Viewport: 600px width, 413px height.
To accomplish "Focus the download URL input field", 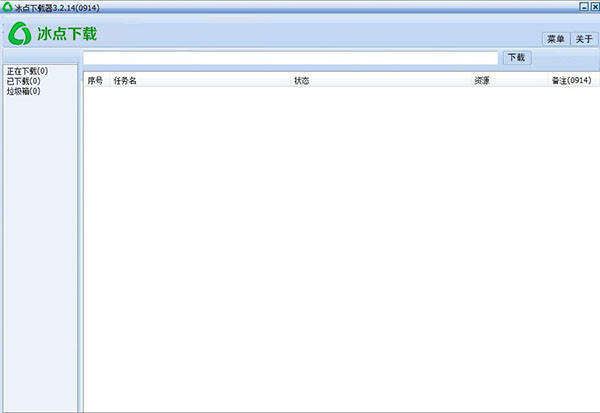I will [x=290, y=58].
